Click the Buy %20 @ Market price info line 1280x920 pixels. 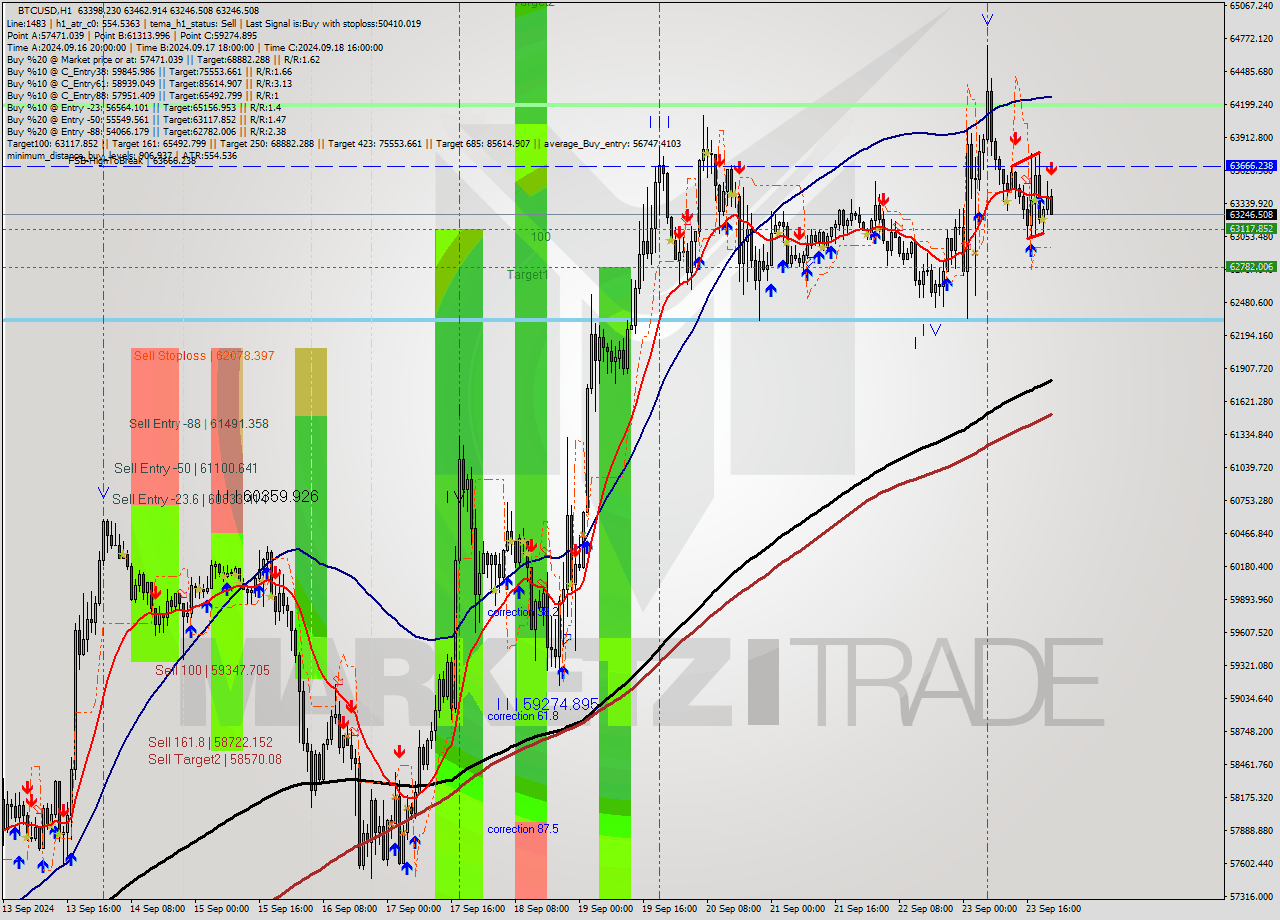163,59
